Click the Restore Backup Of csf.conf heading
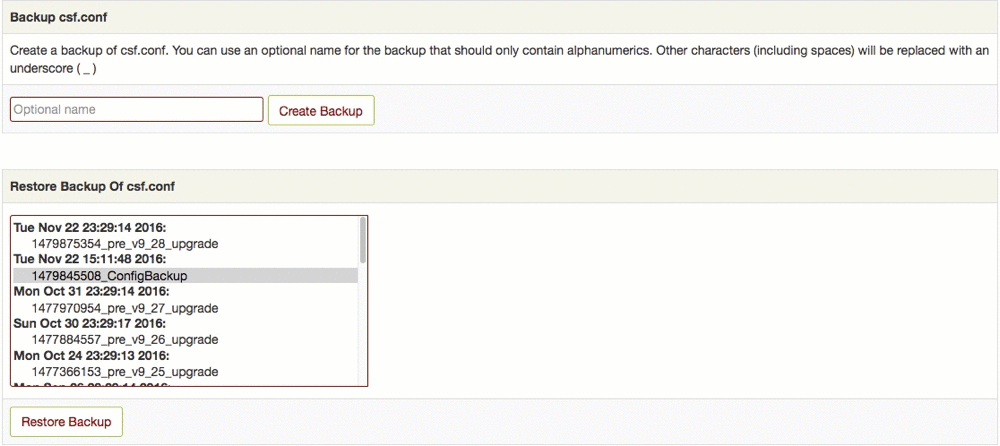1000x446 pixels. point(93,186)
